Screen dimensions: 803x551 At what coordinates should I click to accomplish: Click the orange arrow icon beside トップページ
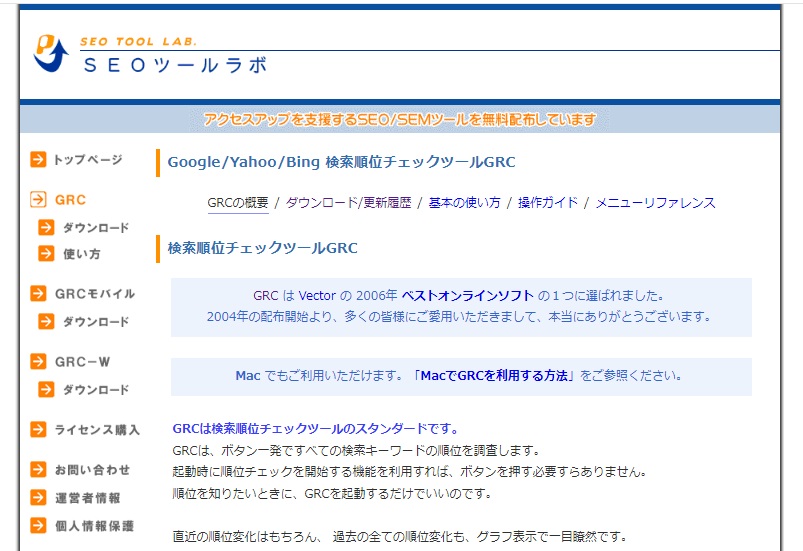38,160
